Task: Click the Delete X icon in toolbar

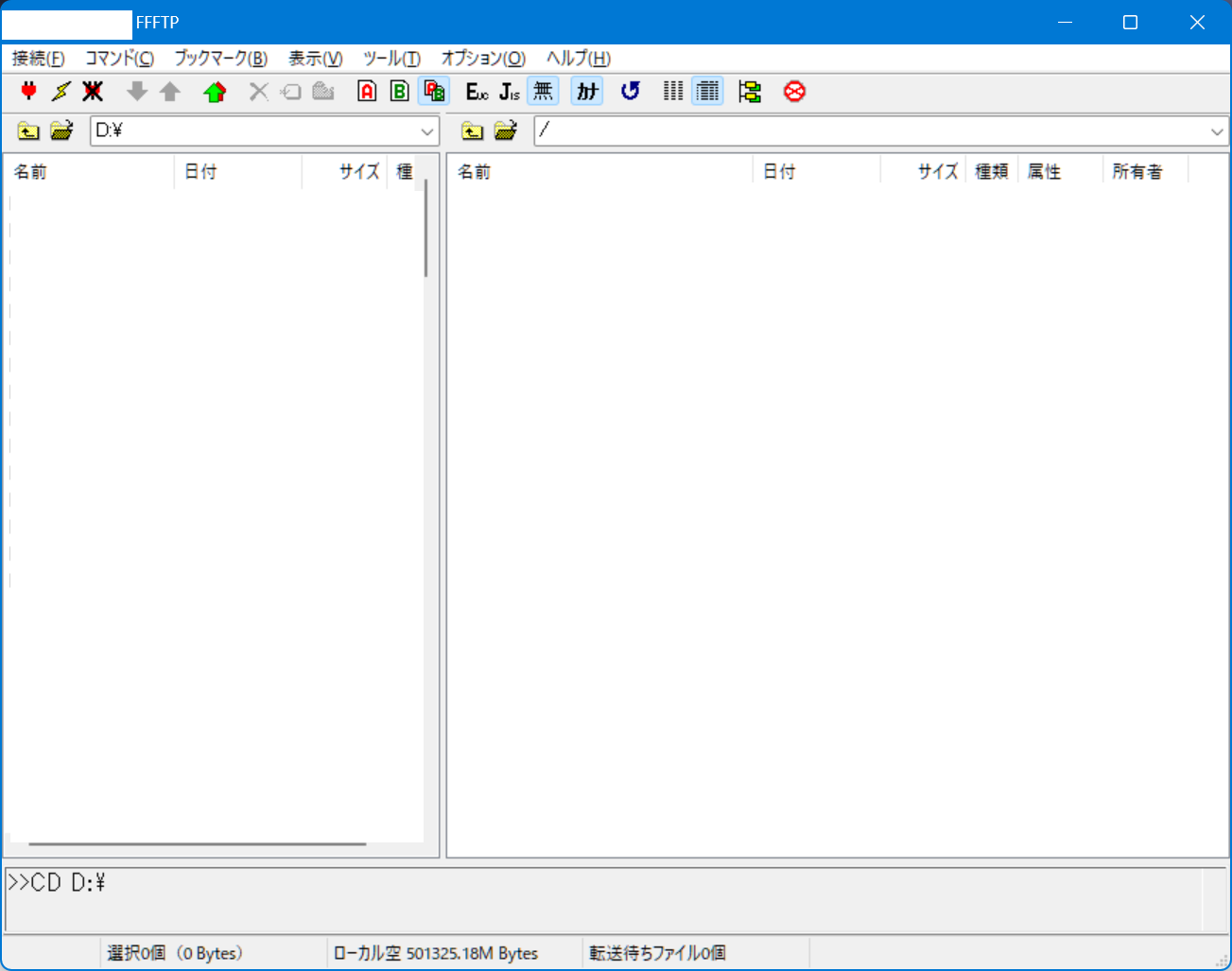Action: (259, 92)
